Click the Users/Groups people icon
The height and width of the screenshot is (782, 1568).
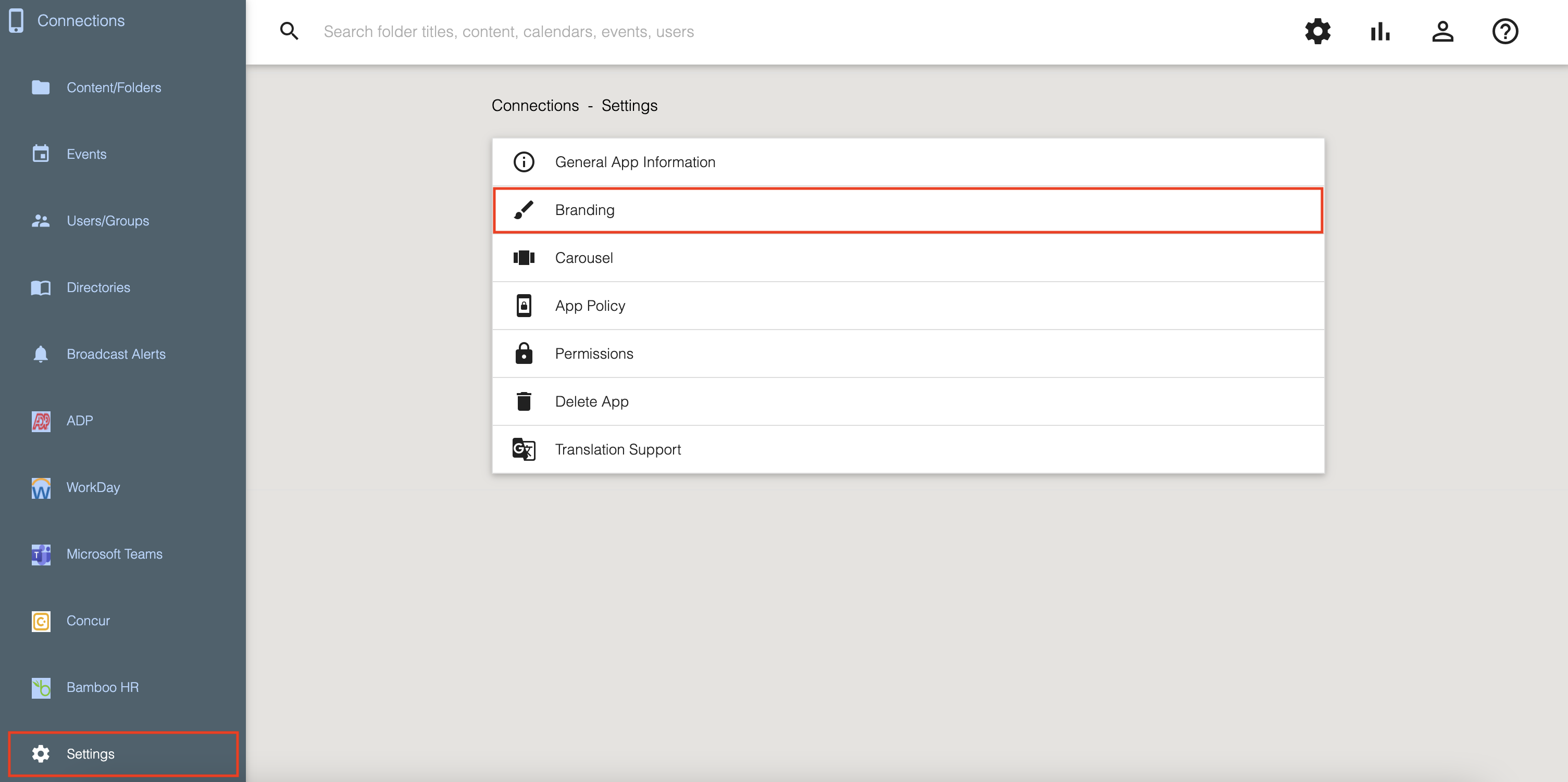[x=41, y=221]
